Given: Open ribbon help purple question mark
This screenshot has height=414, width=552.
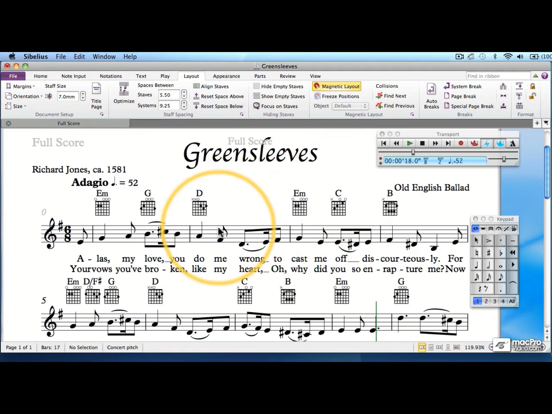Looking at the screenshot, I should [544, 76].
